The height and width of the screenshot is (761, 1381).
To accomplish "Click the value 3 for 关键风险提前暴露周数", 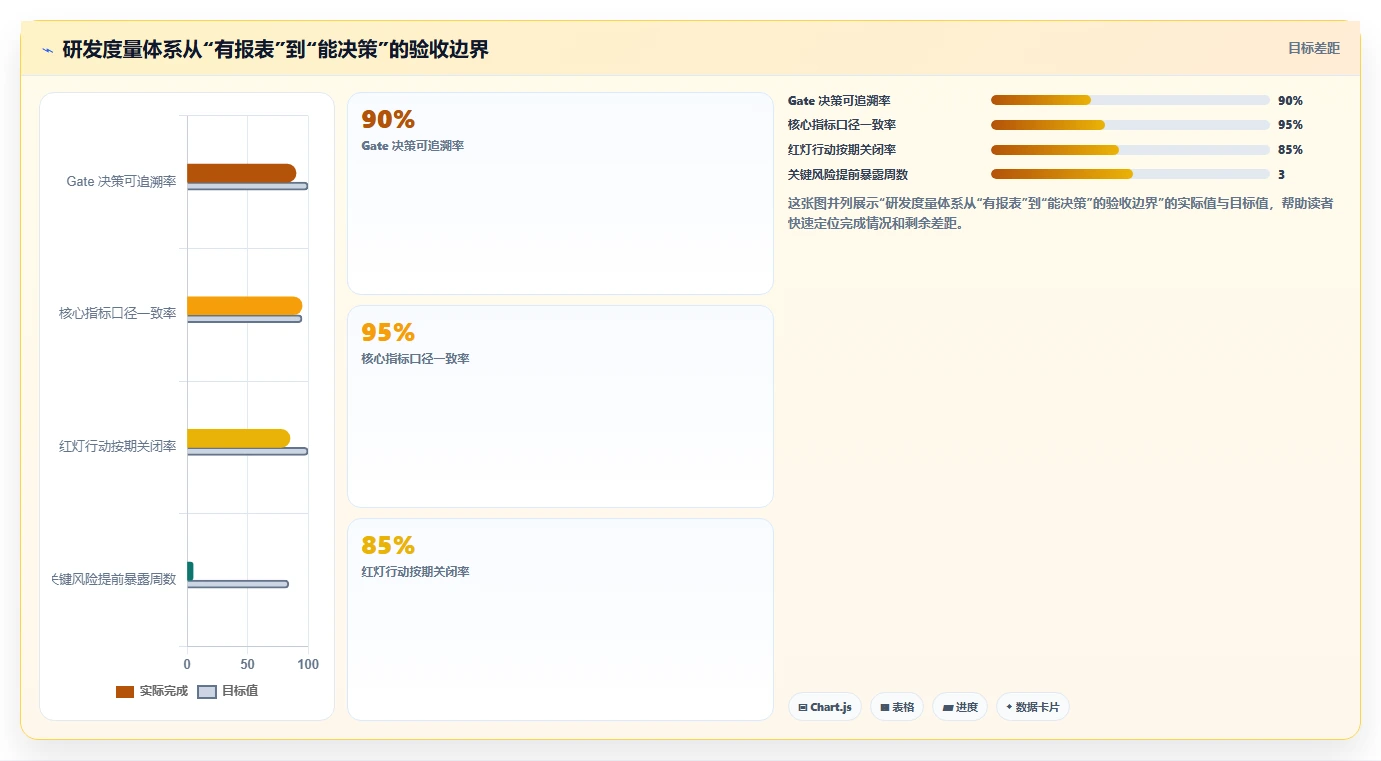I will (x=1281, y=174).
